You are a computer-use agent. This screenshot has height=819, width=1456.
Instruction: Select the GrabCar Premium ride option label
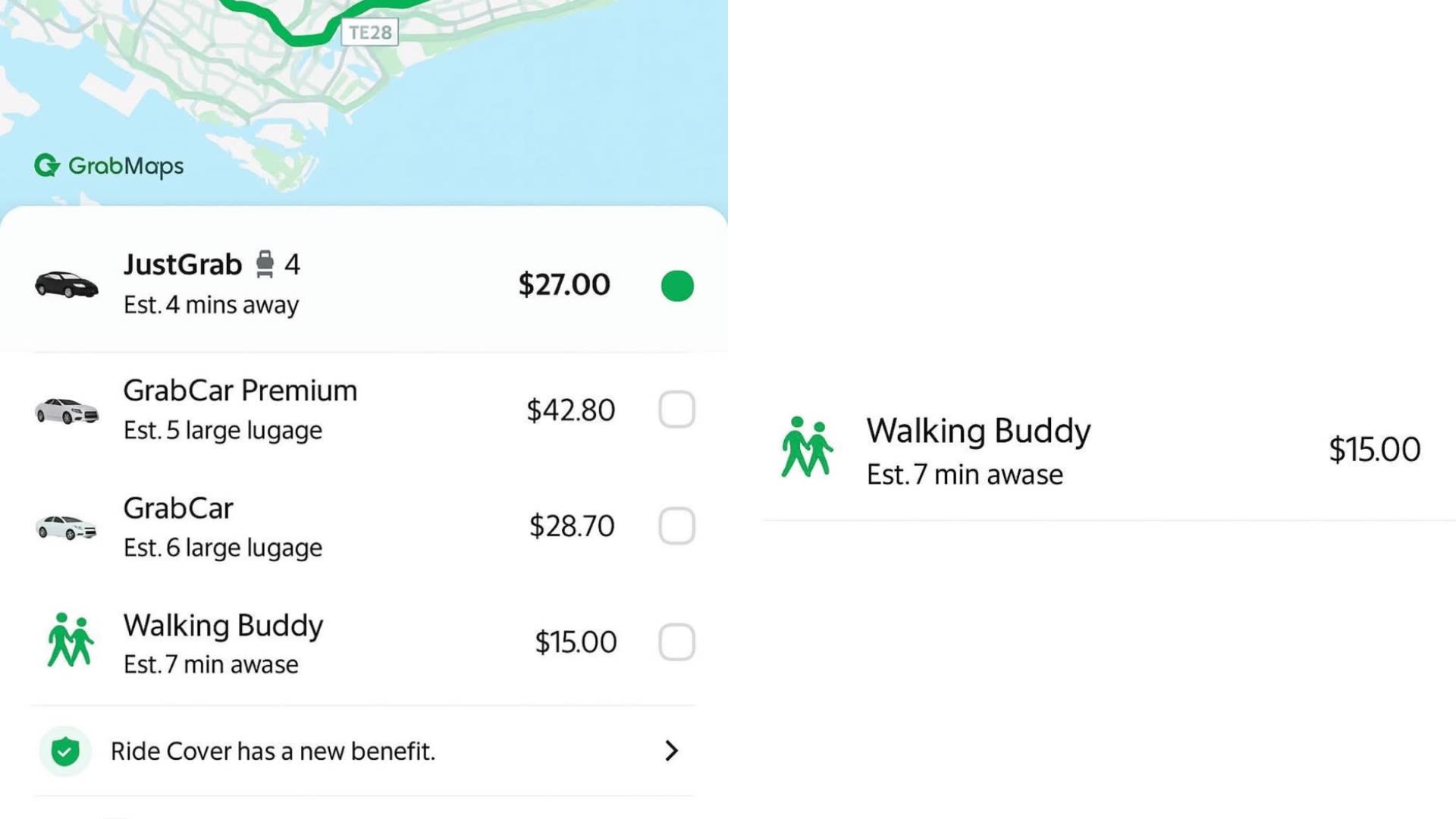click(x=240, y=391)
